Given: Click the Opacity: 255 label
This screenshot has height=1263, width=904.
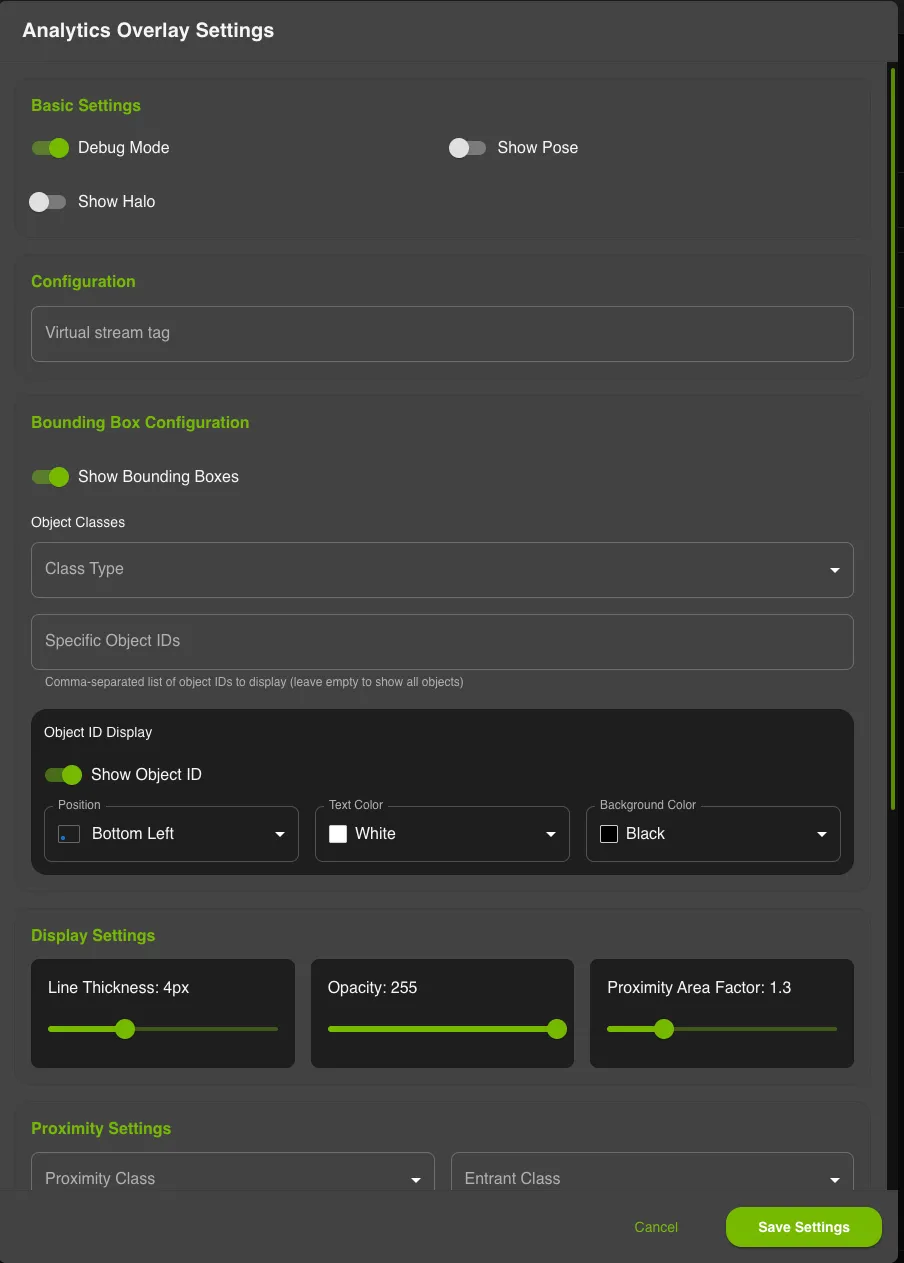Looking at the screenshot, I should click(372, 988).
